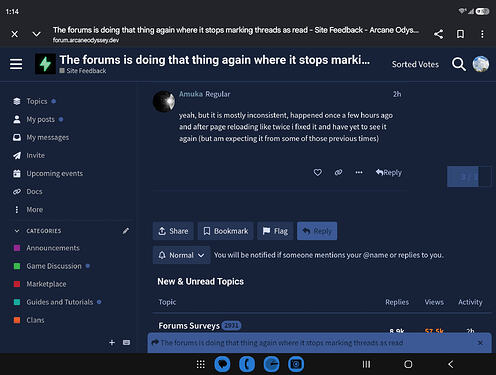This screenshot has height=375, width=496.
Task: Open the sidebar keyboard shortcuts icon
Action: [x=126, y=342]
